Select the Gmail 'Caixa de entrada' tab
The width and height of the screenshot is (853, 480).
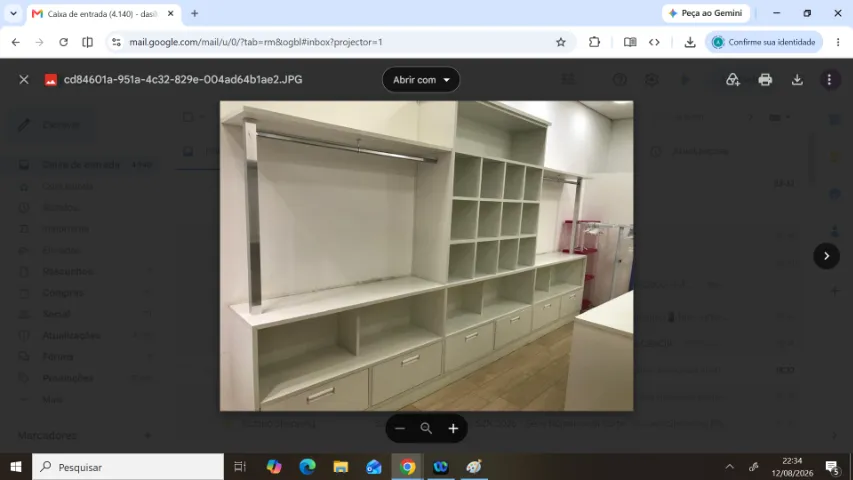pyautogui.click(x=102, y=14)
